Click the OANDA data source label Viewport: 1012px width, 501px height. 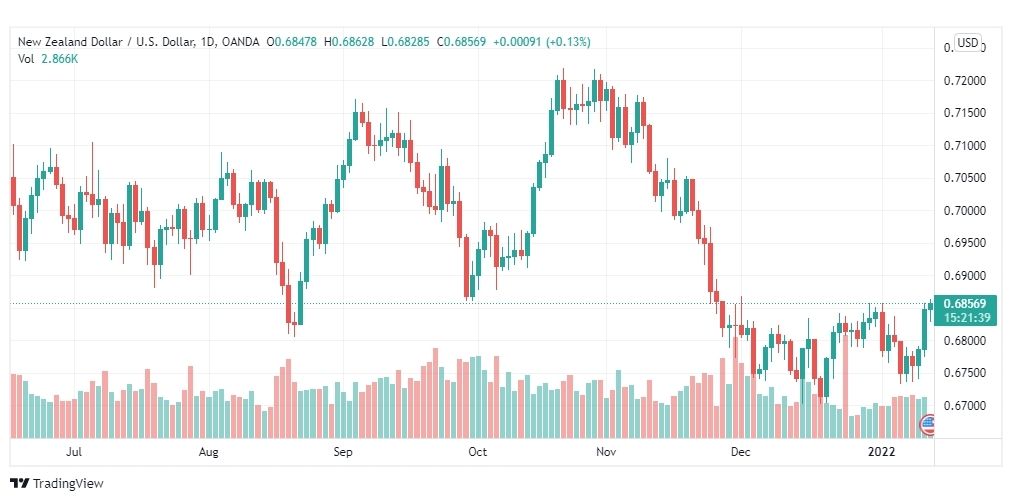click(241, 42)
